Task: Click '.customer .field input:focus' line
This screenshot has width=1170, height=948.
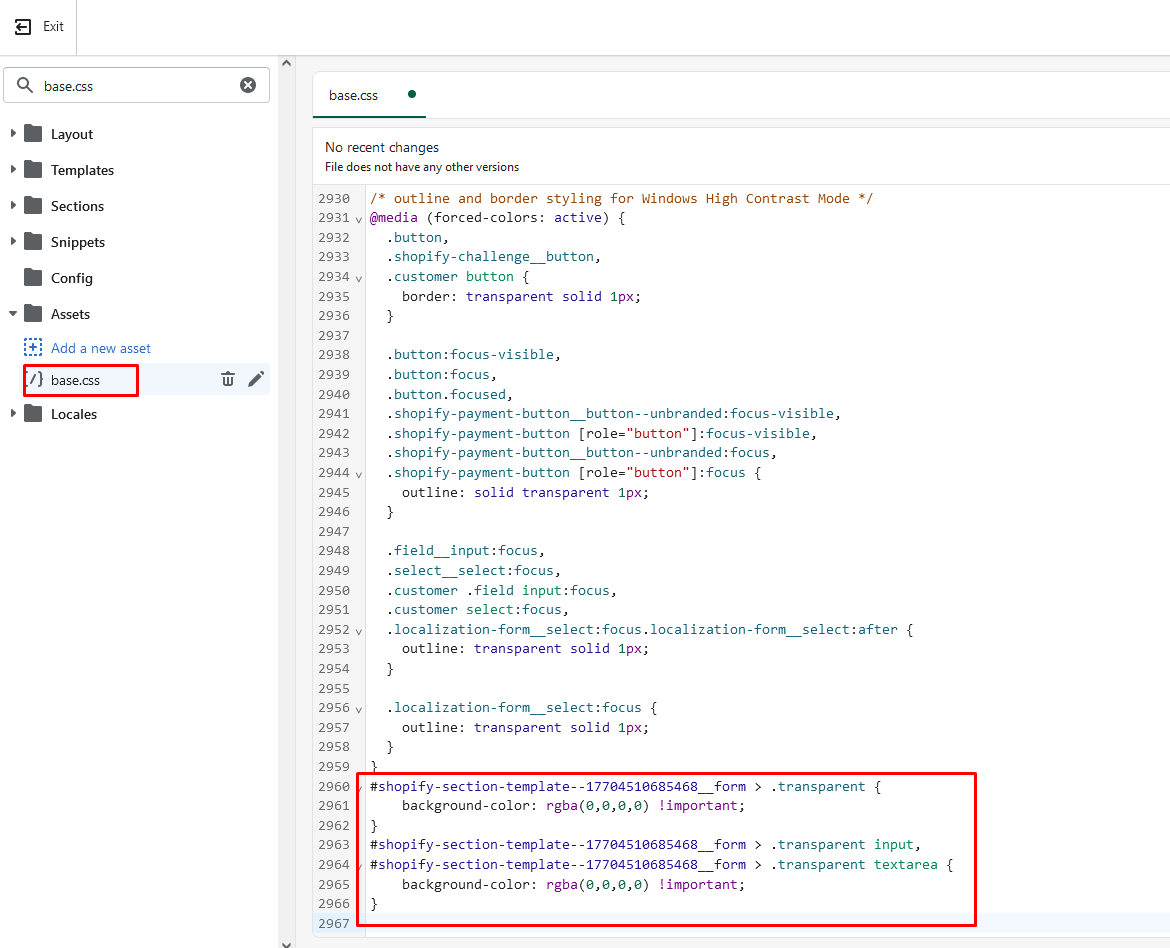Action: click(501, 590)
